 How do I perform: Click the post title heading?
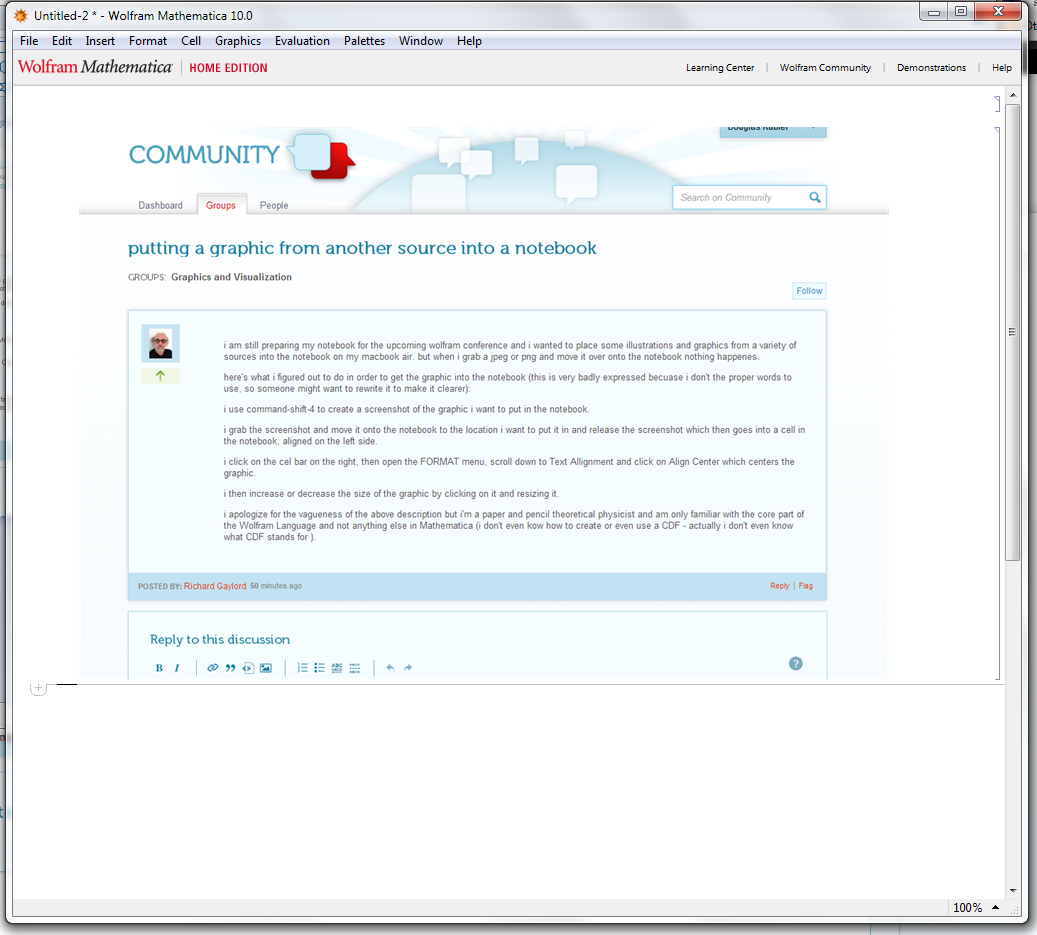pos(362,248)
